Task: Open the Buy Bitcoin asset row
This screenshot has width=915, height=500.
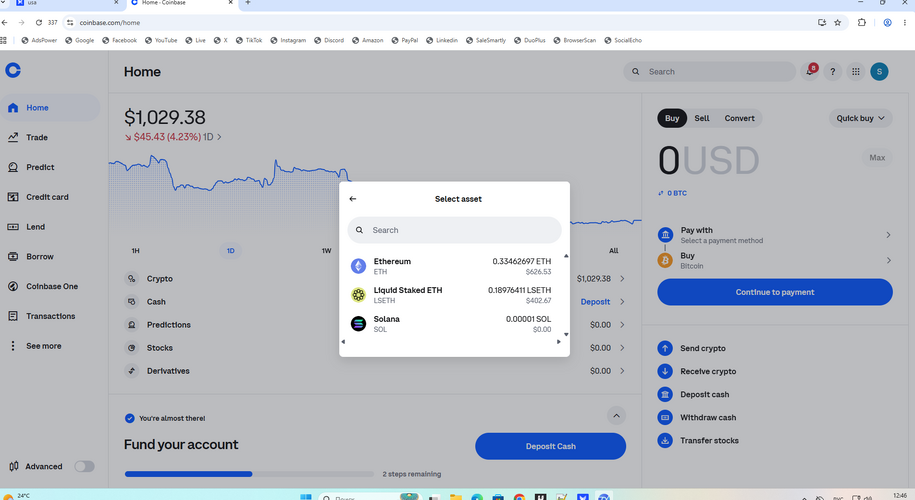Action: (775, 260)
